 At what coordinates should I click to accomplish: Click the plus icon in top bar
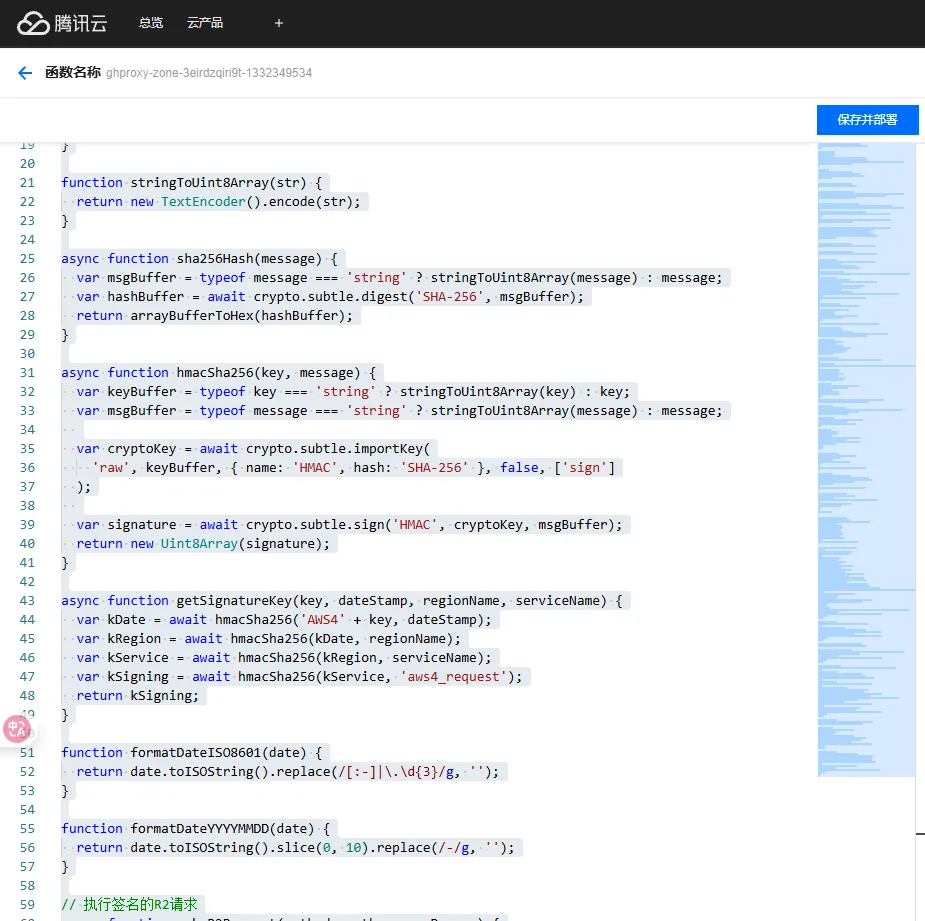coord(278,23)
